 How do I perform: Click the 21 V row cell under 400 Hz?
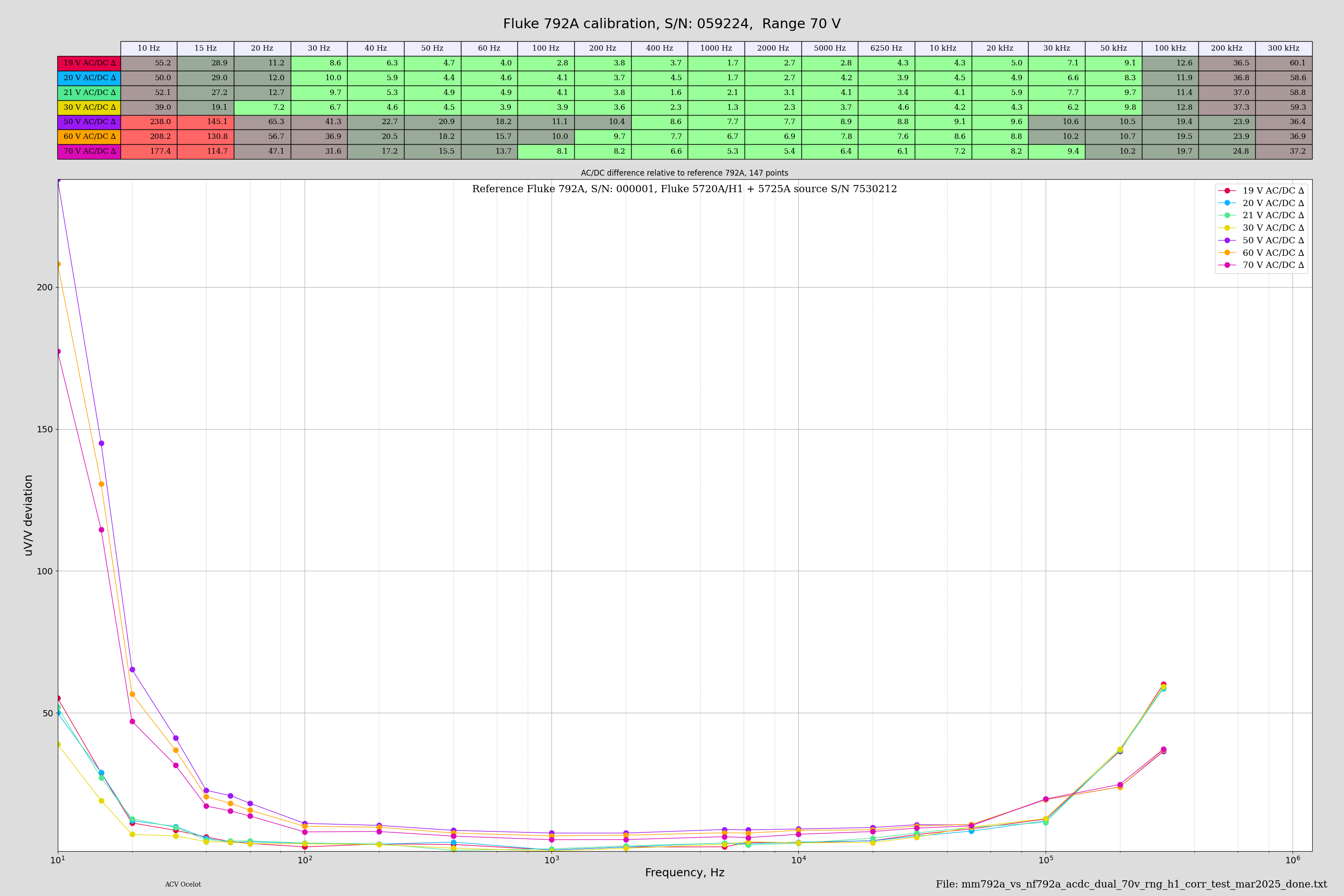(x=659, y=93)
